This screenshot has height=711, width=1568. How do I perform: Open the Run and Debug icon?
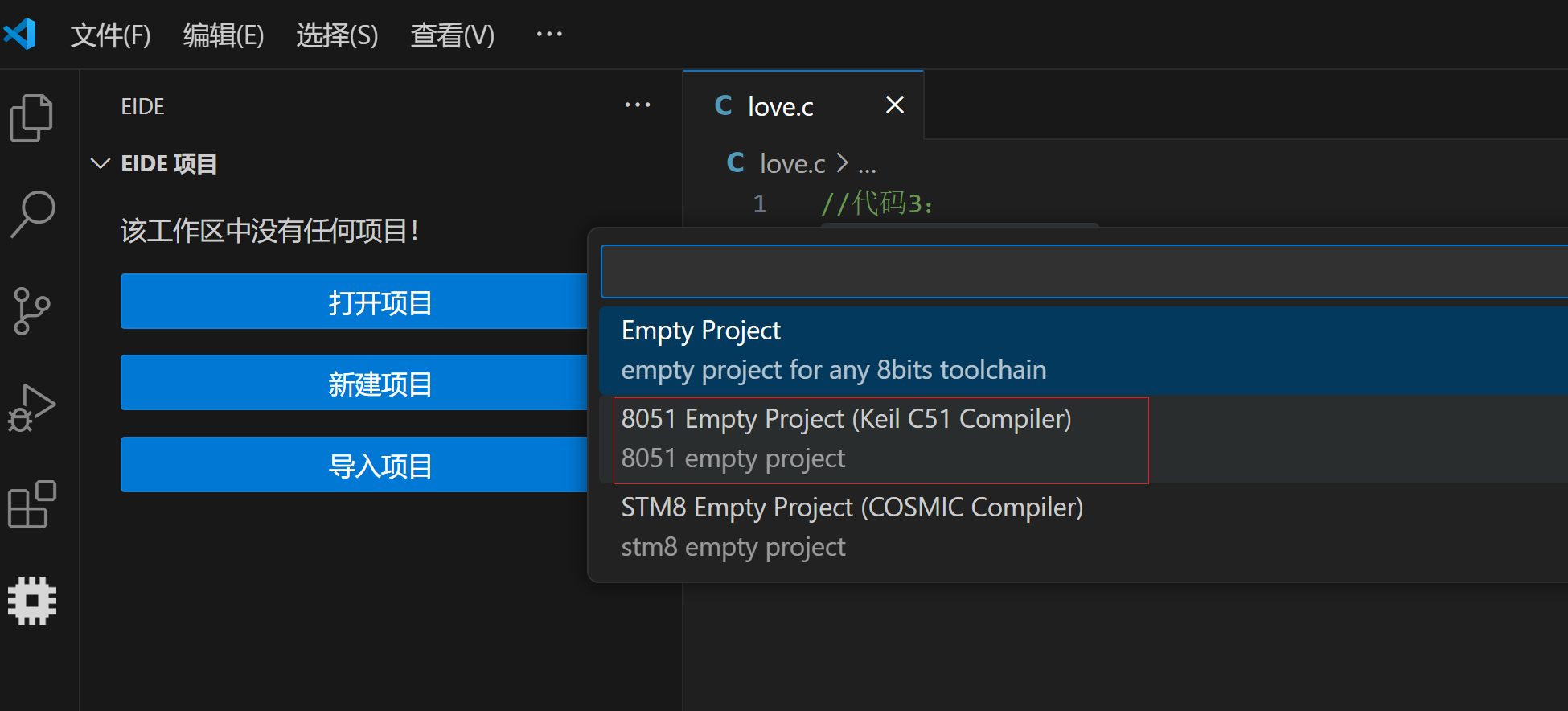tap(32, 408)
